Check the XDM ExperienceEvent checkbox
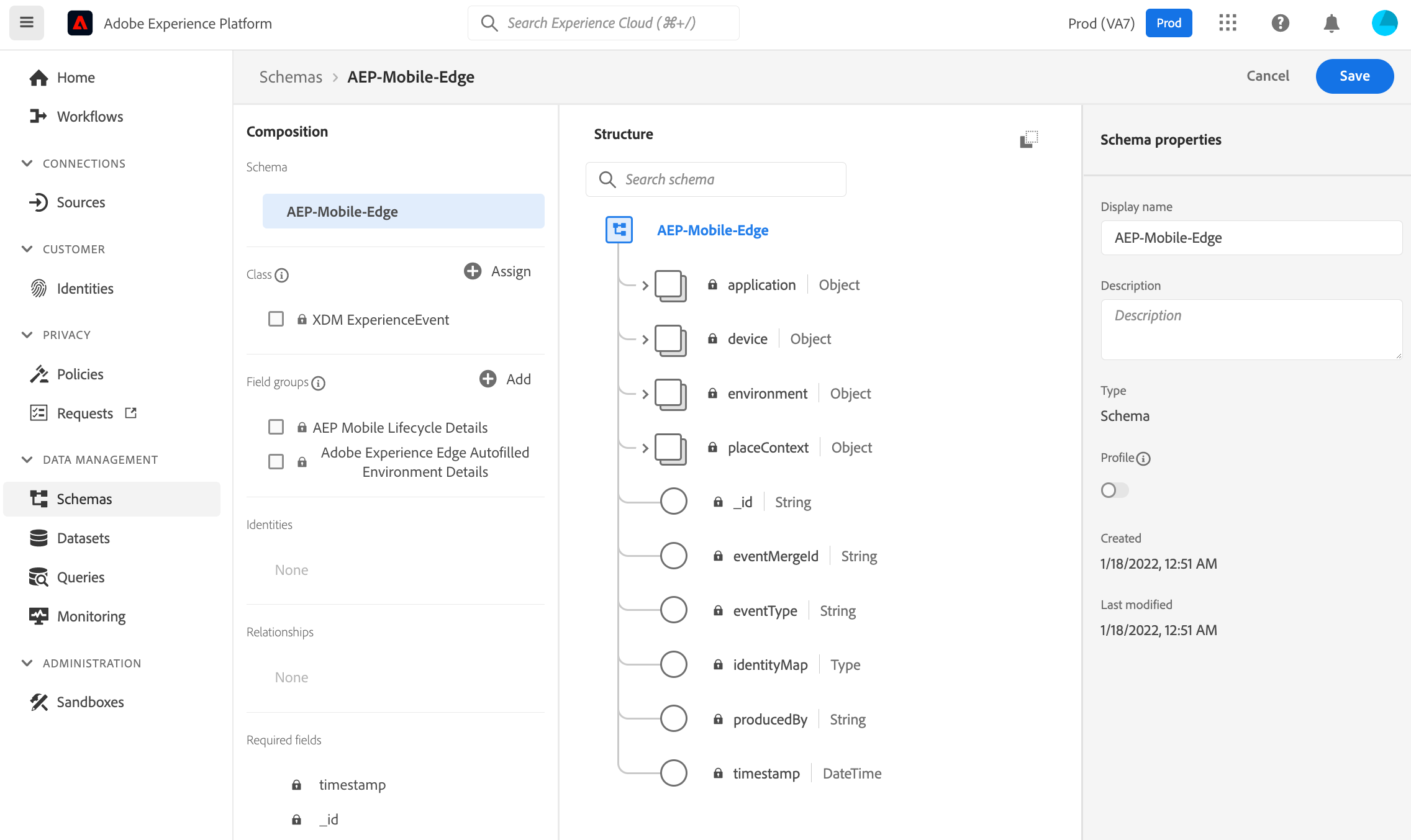The image size is (1411, 840). (276, 319)
